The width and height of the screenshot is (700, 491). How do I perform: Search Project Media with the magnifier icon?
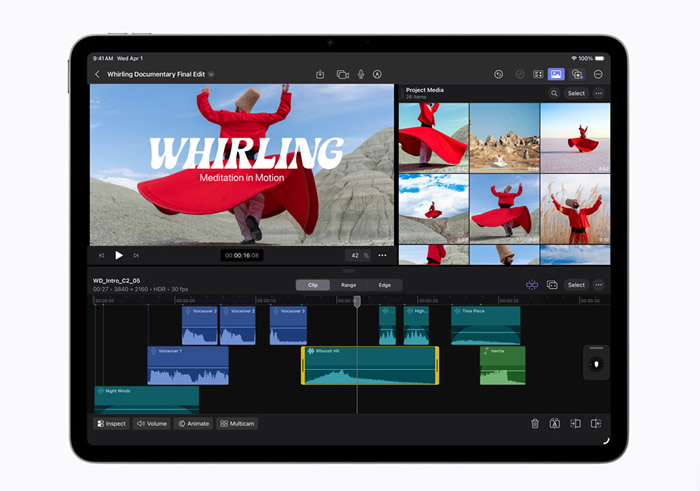coord(554,93)
